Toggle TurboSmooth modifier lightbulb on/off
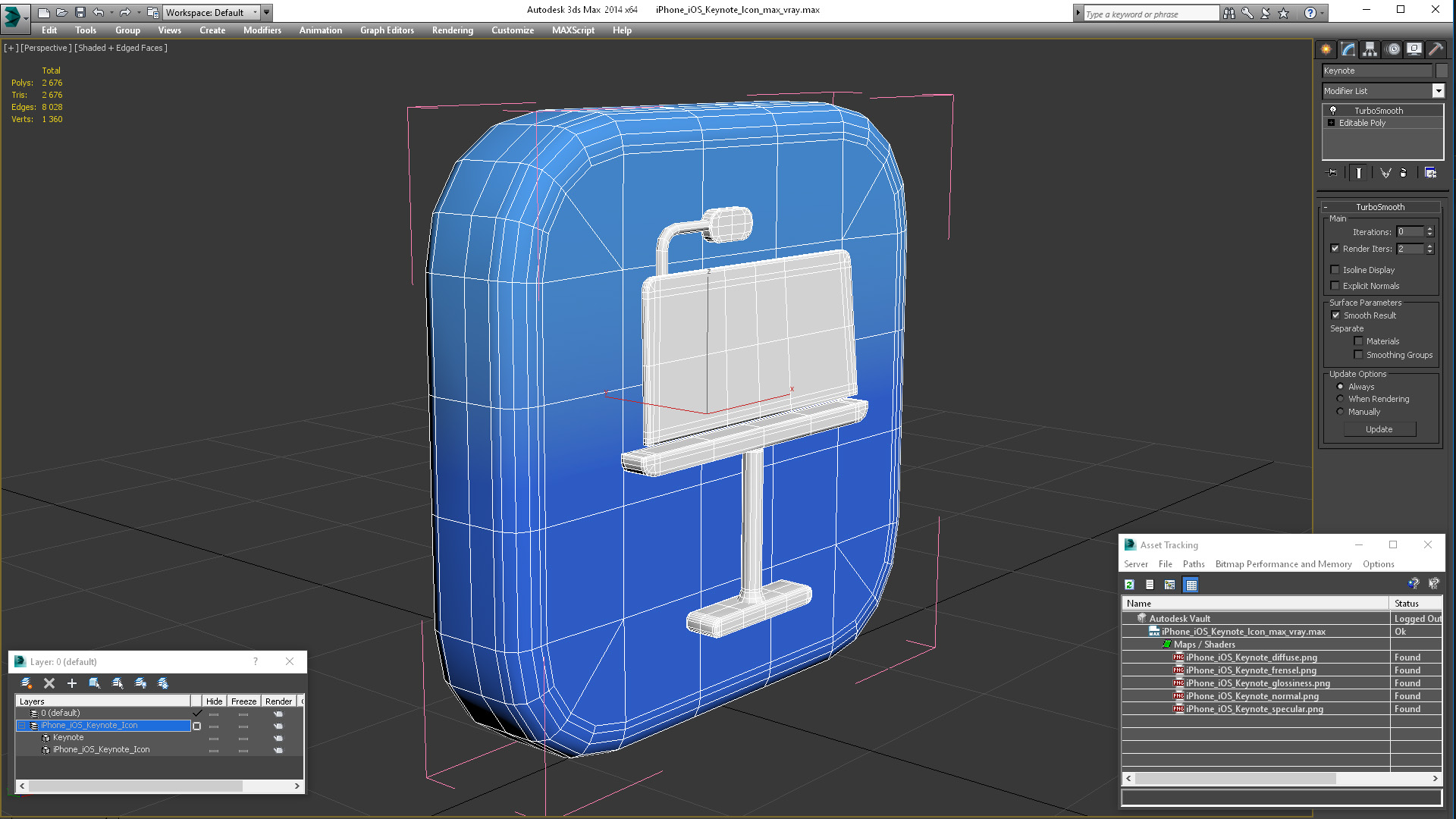Image resolution: width=1456 pixels, height=819 pixels. tap(1332, 110)
